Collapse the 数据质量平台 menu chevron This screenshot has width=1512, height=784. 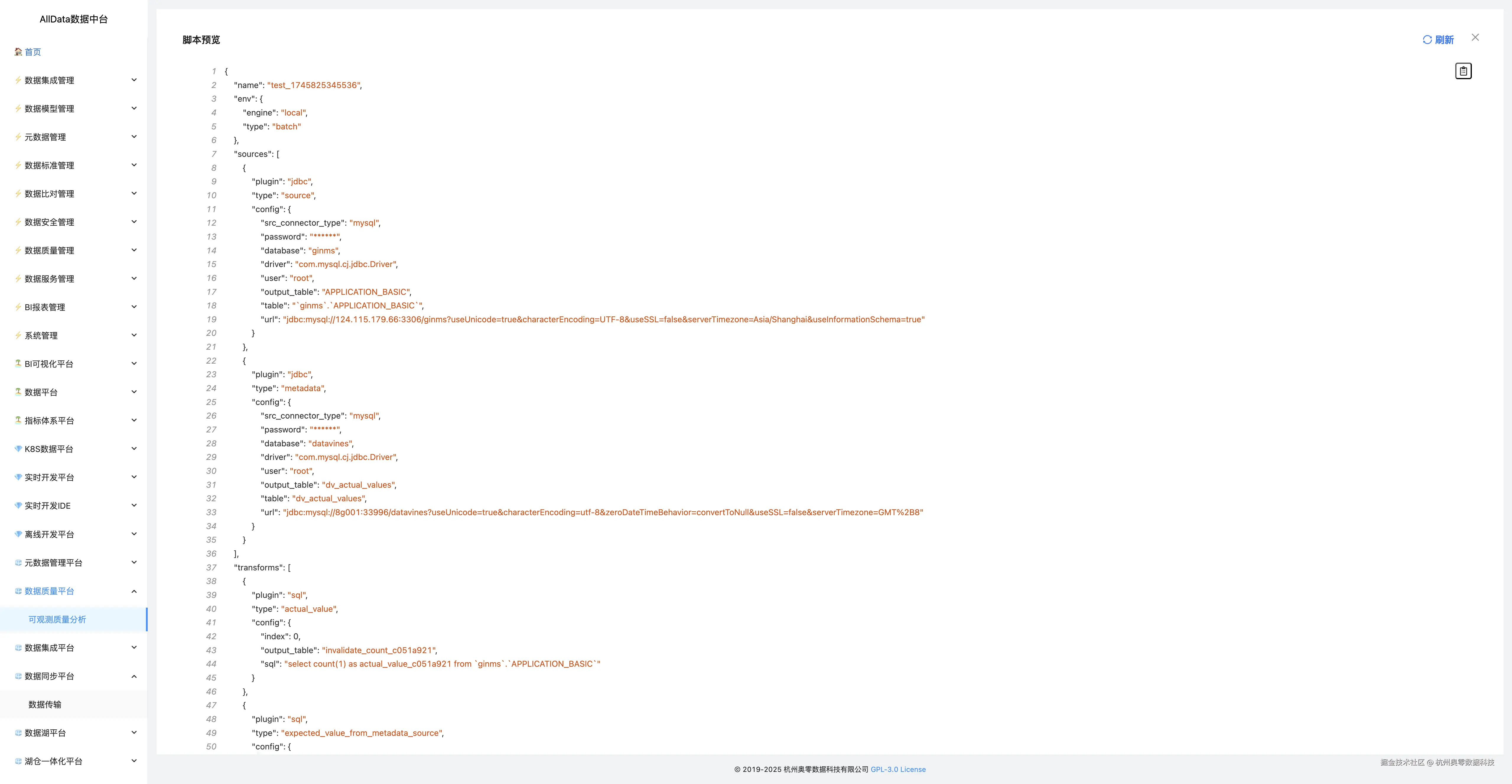coord(134,591)
